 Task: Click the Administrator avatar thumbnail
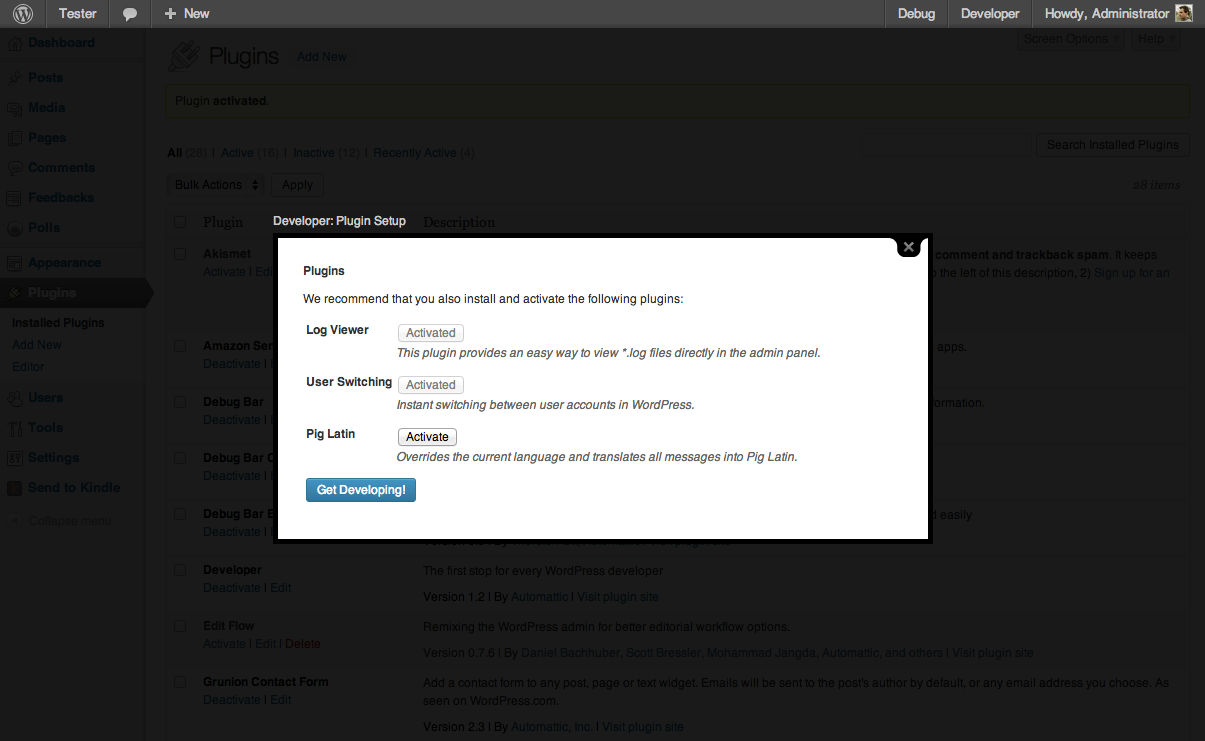pyautogui.click(x=1183, y=14)
